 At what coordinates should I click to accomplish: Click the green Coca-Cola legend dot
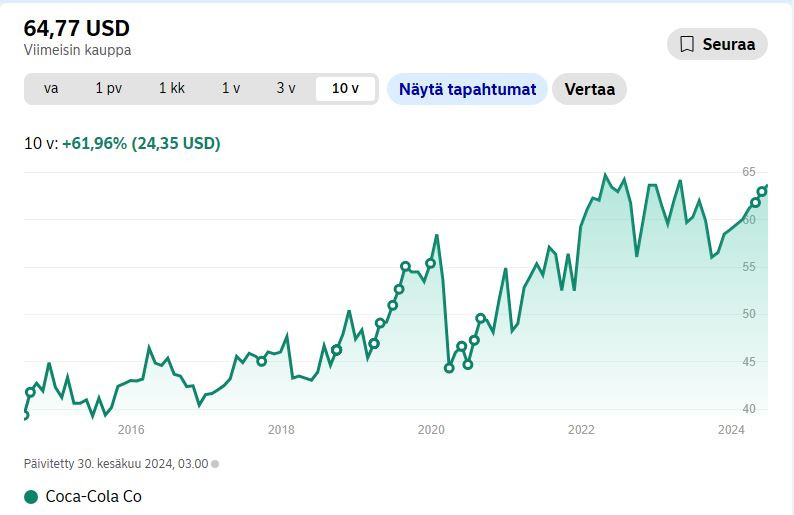pyautogui.click(x=31, y=497)
